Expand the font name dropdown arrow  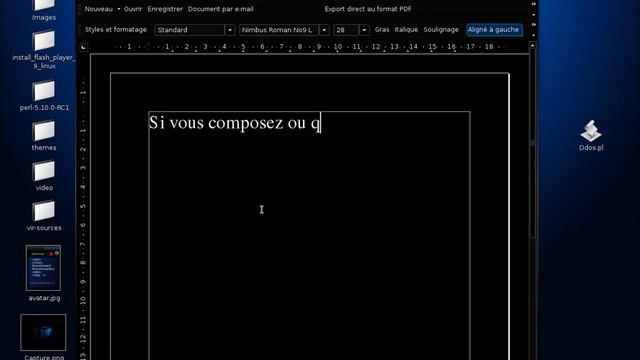click(324, 30)
